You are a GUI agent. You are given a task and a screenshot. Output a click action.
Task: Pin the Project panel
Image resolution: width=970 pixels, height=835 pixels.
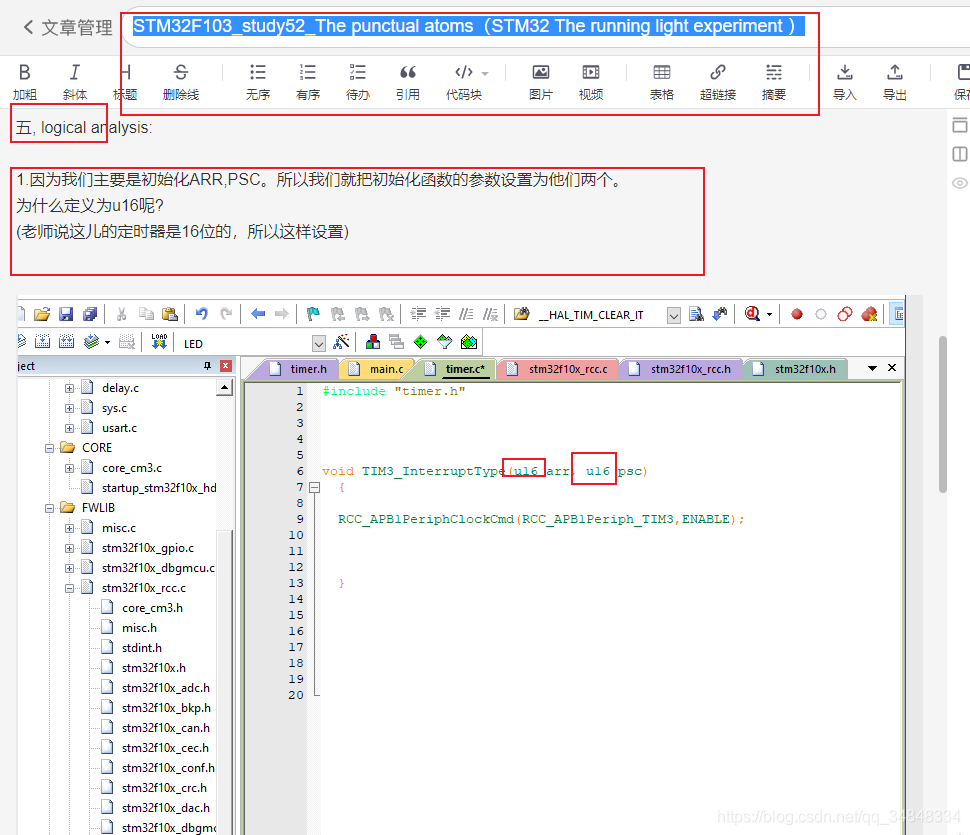(x=207, y=366)
